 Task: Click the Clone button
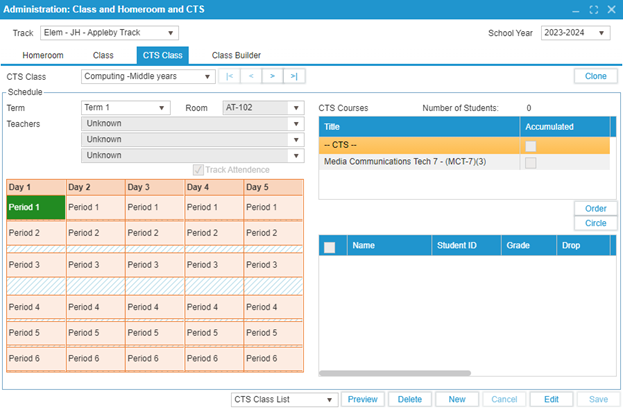tap(595, 76)
